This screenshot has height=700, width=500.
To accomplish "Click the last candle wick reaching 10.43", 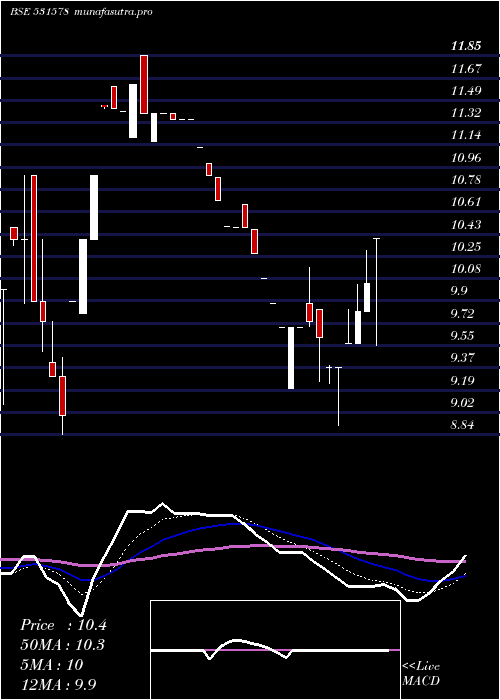I will click(x=376, y=292).
